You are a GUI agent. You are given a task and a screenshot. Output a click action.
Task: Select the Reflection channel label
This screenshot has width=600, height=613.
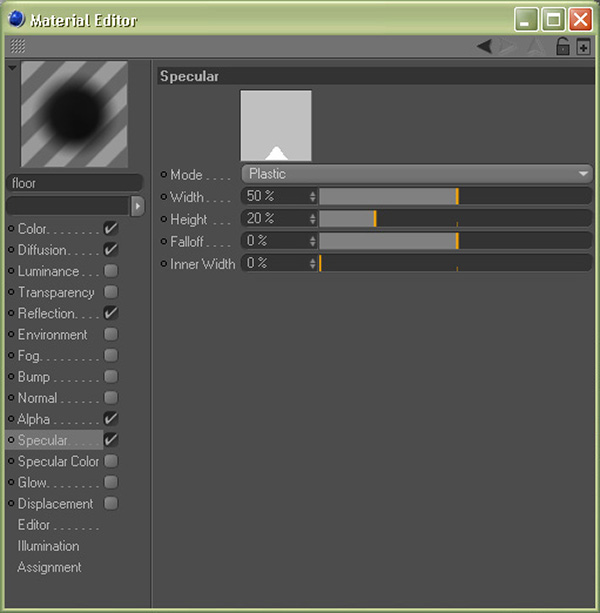pos(47,313)
